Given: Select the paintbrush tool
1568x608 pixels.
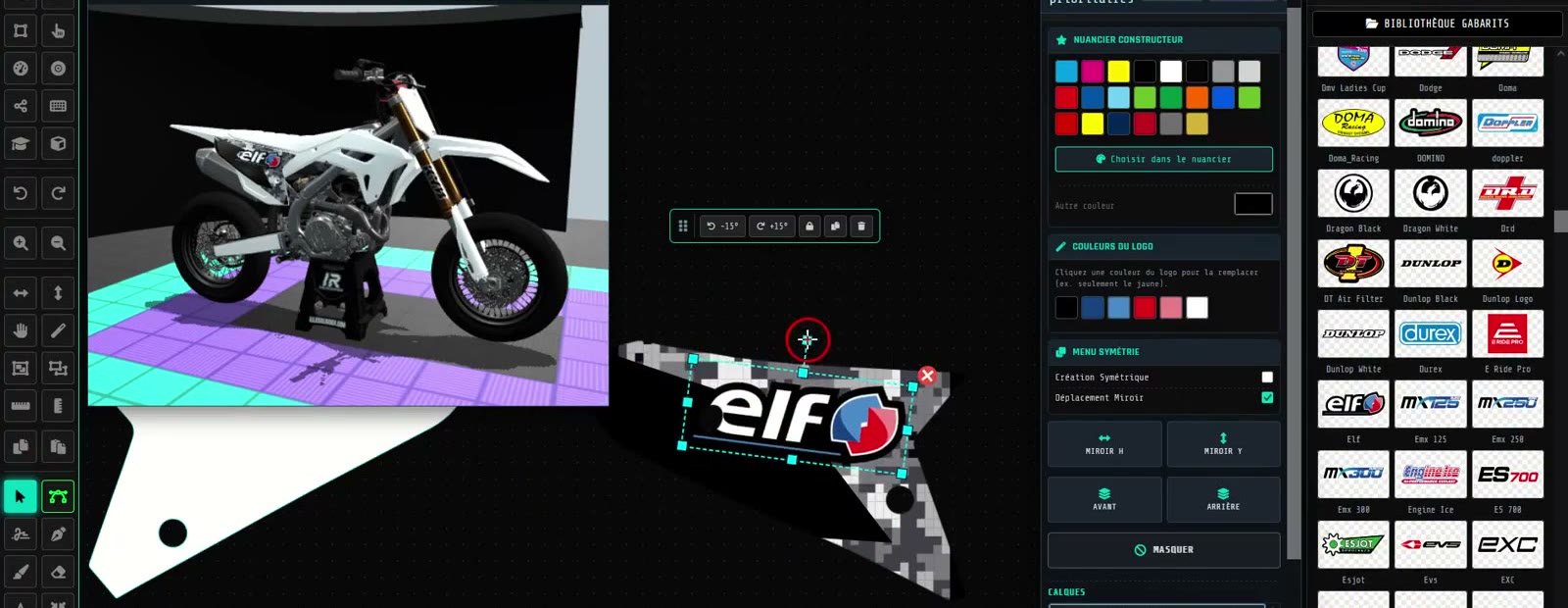Looking at the screenshot, I should 21,572.
